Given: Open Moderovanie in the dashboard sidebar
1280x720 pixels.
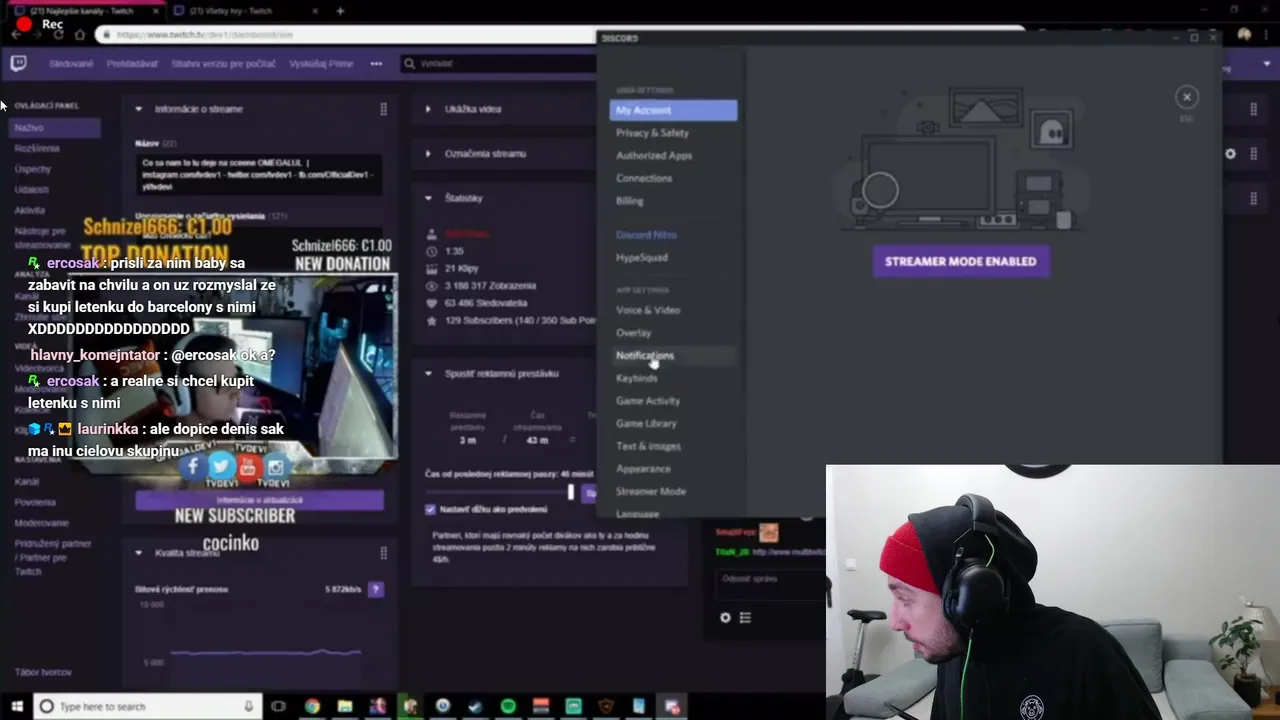Looking at the screenshot, I should pyautogui.click(x=42, y=523).
